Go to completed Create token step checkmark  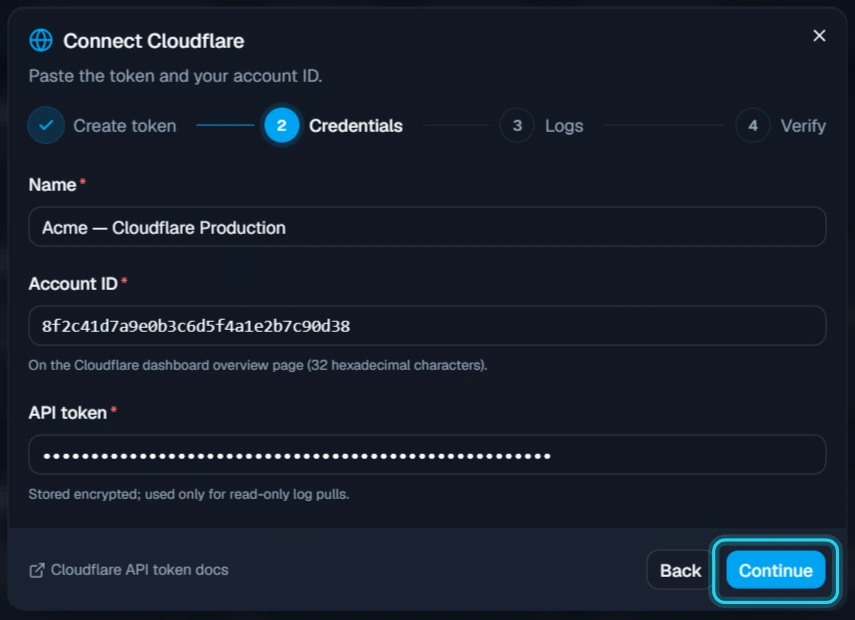pyautogui.click(x=46, y=125)
